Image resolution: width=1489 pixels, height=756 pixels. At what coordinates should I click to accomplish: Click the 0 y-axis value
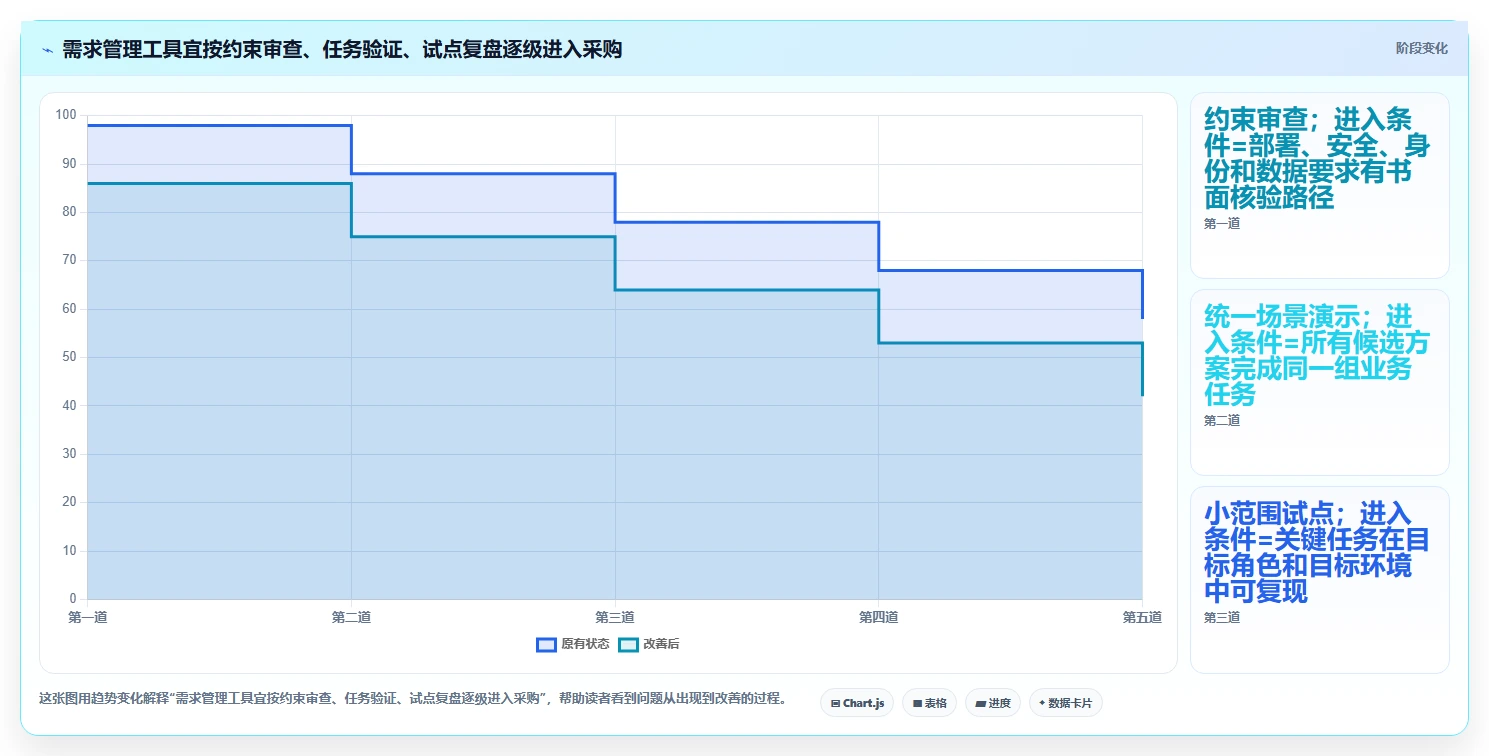click(x=72, y=599)
